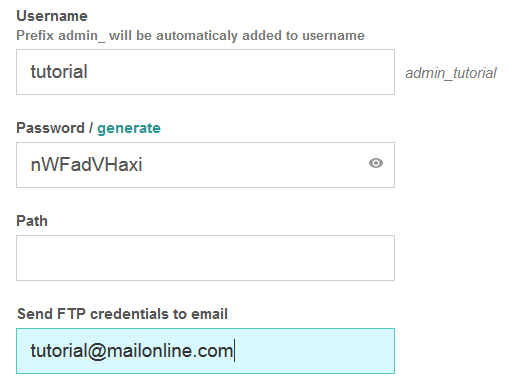
Task: Click on tutorial@mailonline.com email text
Action: [132, 351]
